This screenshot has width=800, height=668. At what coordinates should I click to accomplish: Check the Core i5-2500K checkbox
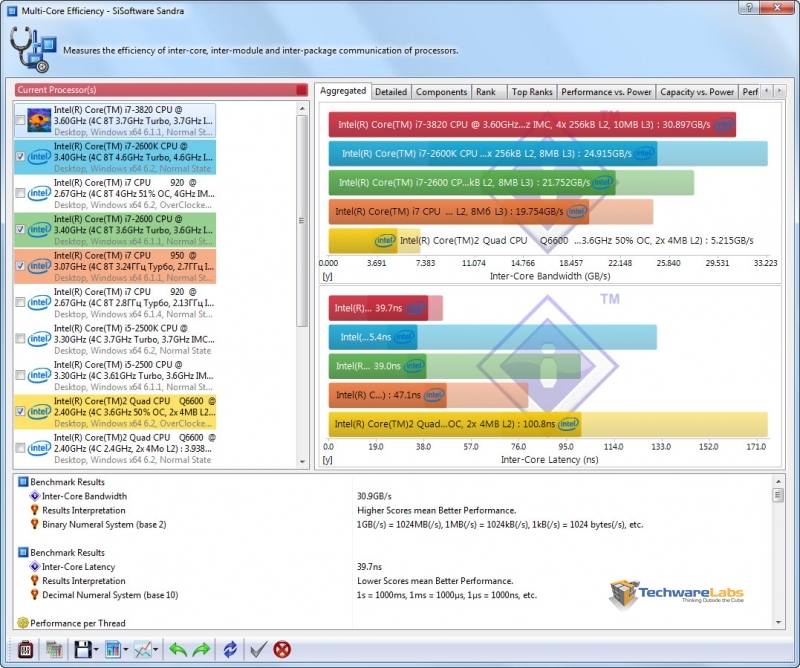coord(20,339)
